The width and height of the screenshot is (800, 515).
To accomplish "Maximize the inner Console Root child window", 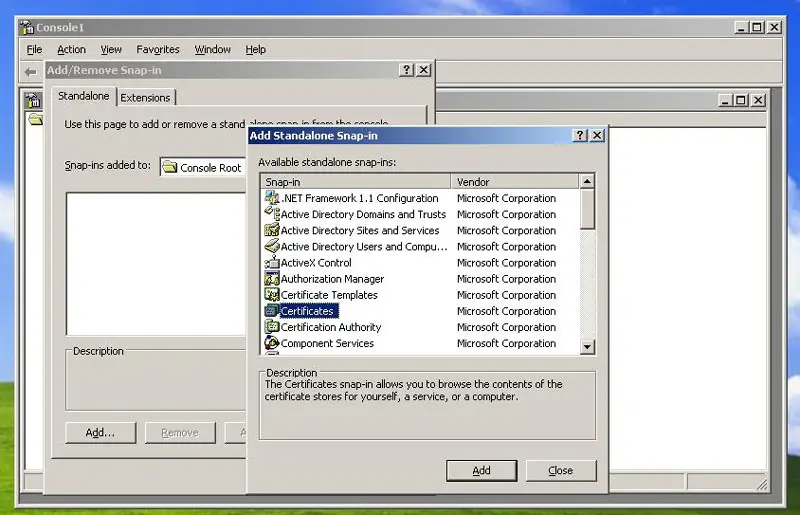I will click(x=741, y=100).
